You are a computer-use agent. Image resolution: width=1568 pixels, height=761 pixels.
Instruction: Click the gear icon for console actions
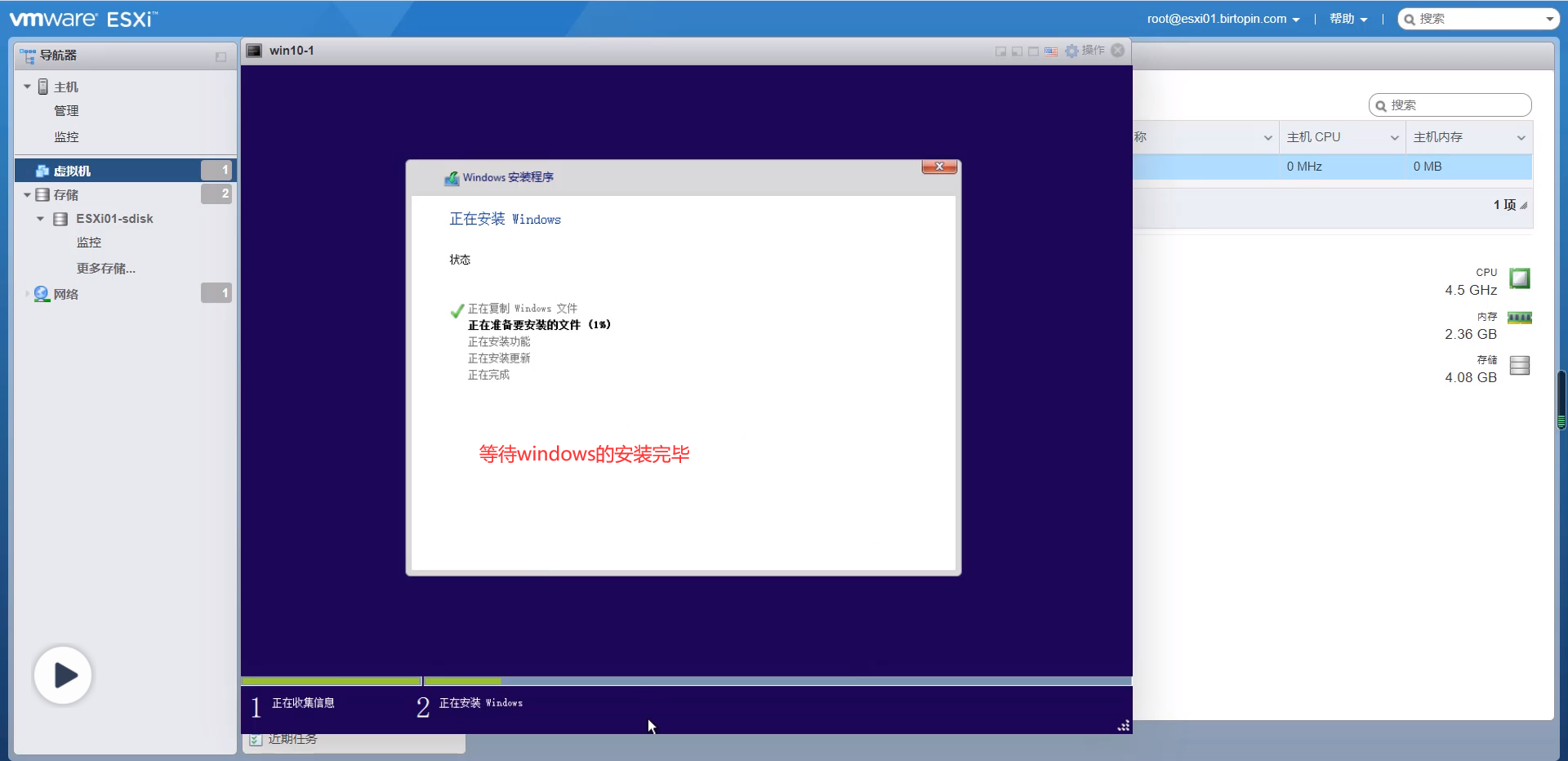(x=1071, y=51)
